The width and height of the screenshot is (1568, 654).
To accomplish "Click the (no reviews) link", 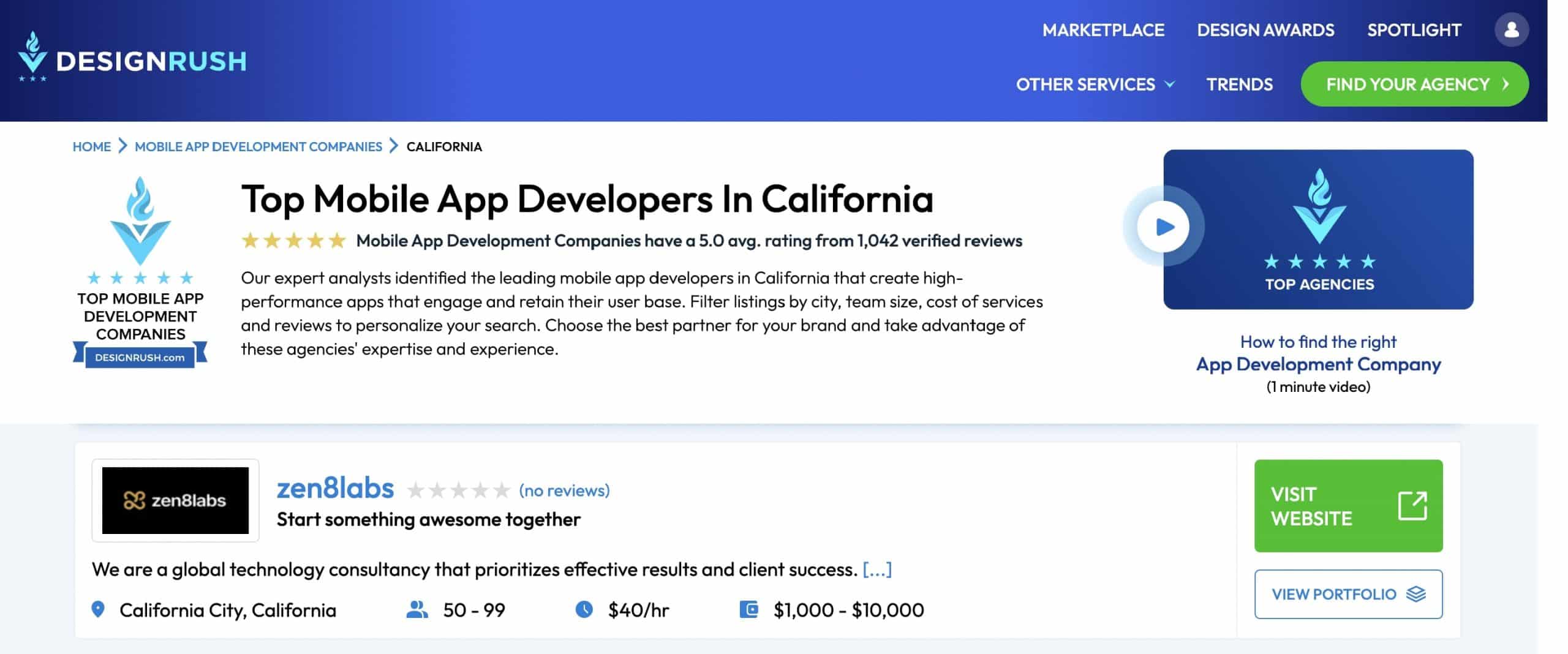I will coord(564,491).
